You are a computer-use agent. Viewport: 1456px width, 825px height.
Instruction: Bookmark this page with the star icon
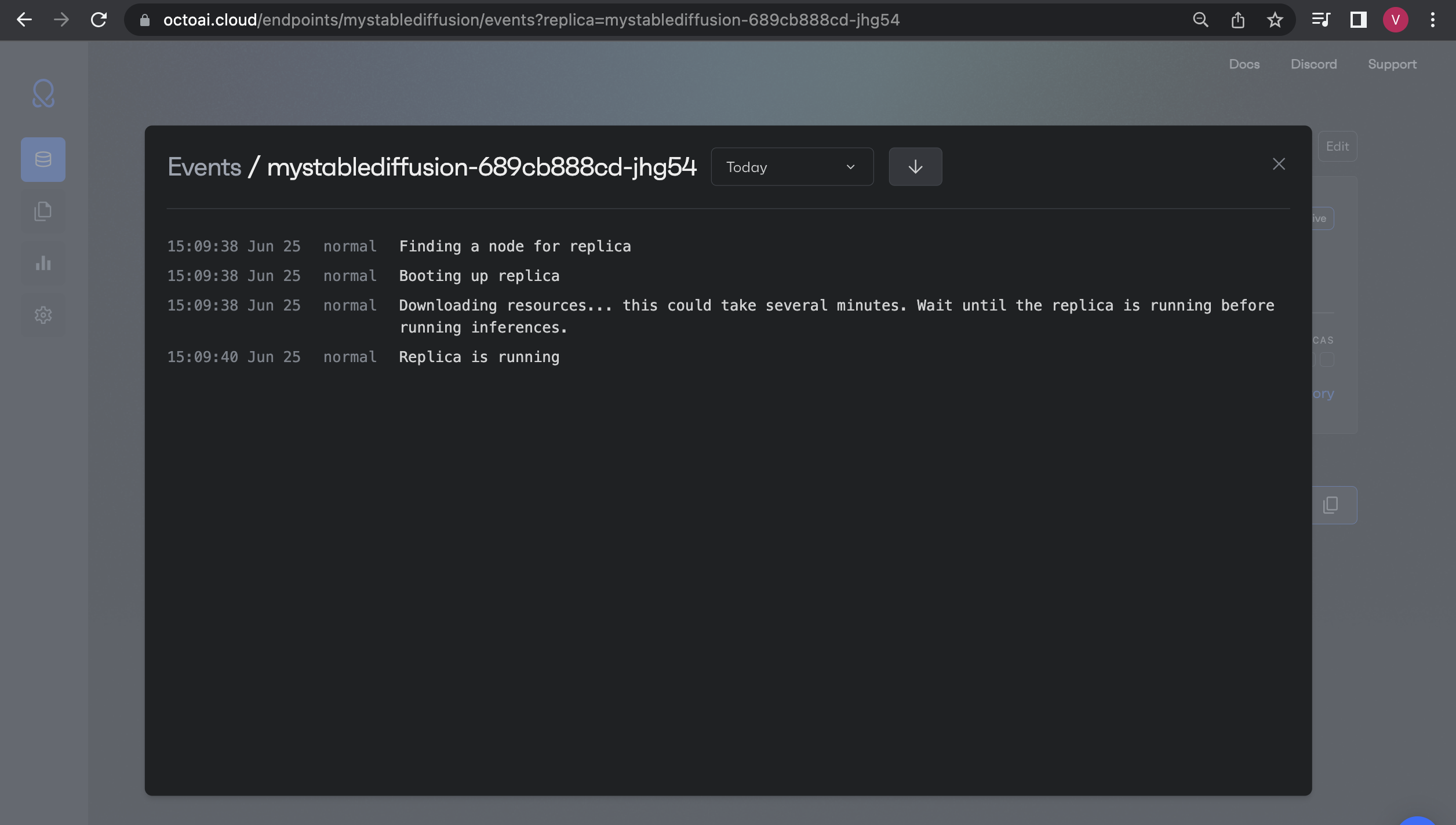pos(1275,20)
